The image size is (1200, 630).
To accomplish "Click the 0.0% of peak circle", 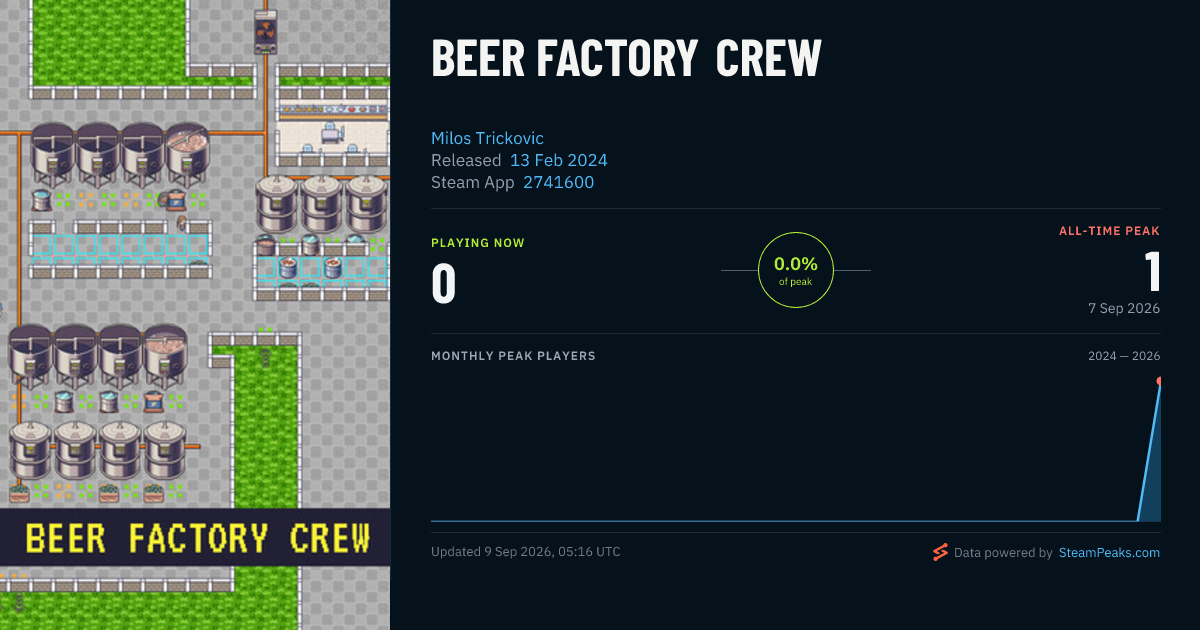I will point(796,270).
